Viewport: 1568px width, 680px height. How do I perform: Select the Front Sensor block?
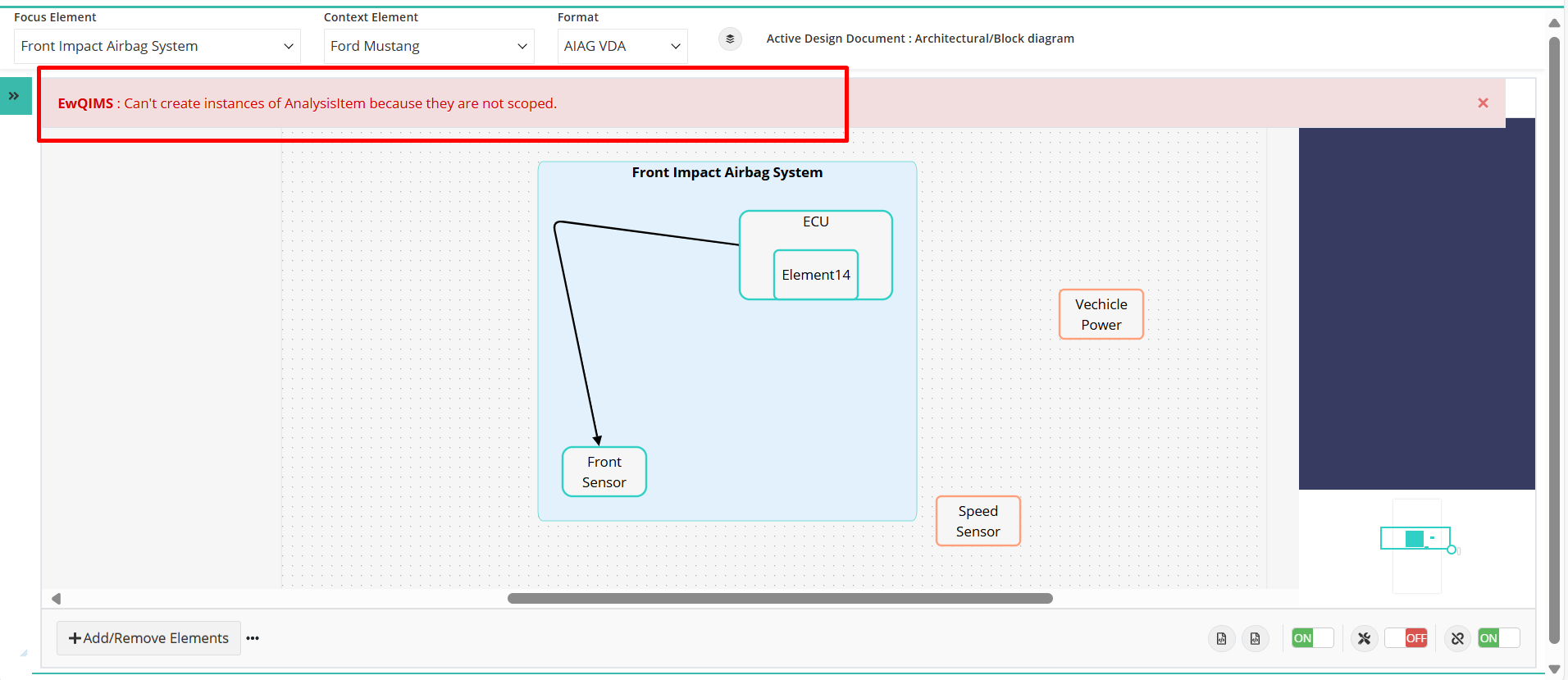click(604, 472)
